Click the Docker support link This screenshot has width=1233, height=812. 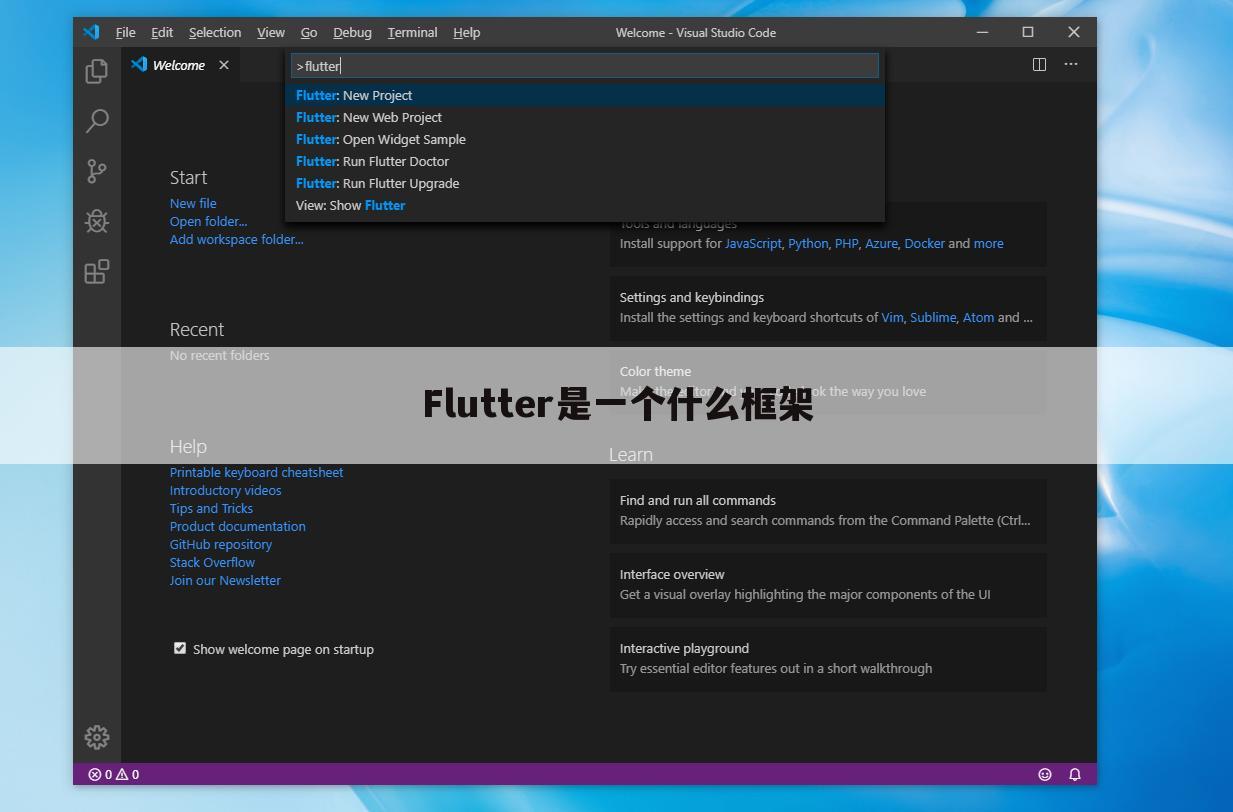coord(924,243)
